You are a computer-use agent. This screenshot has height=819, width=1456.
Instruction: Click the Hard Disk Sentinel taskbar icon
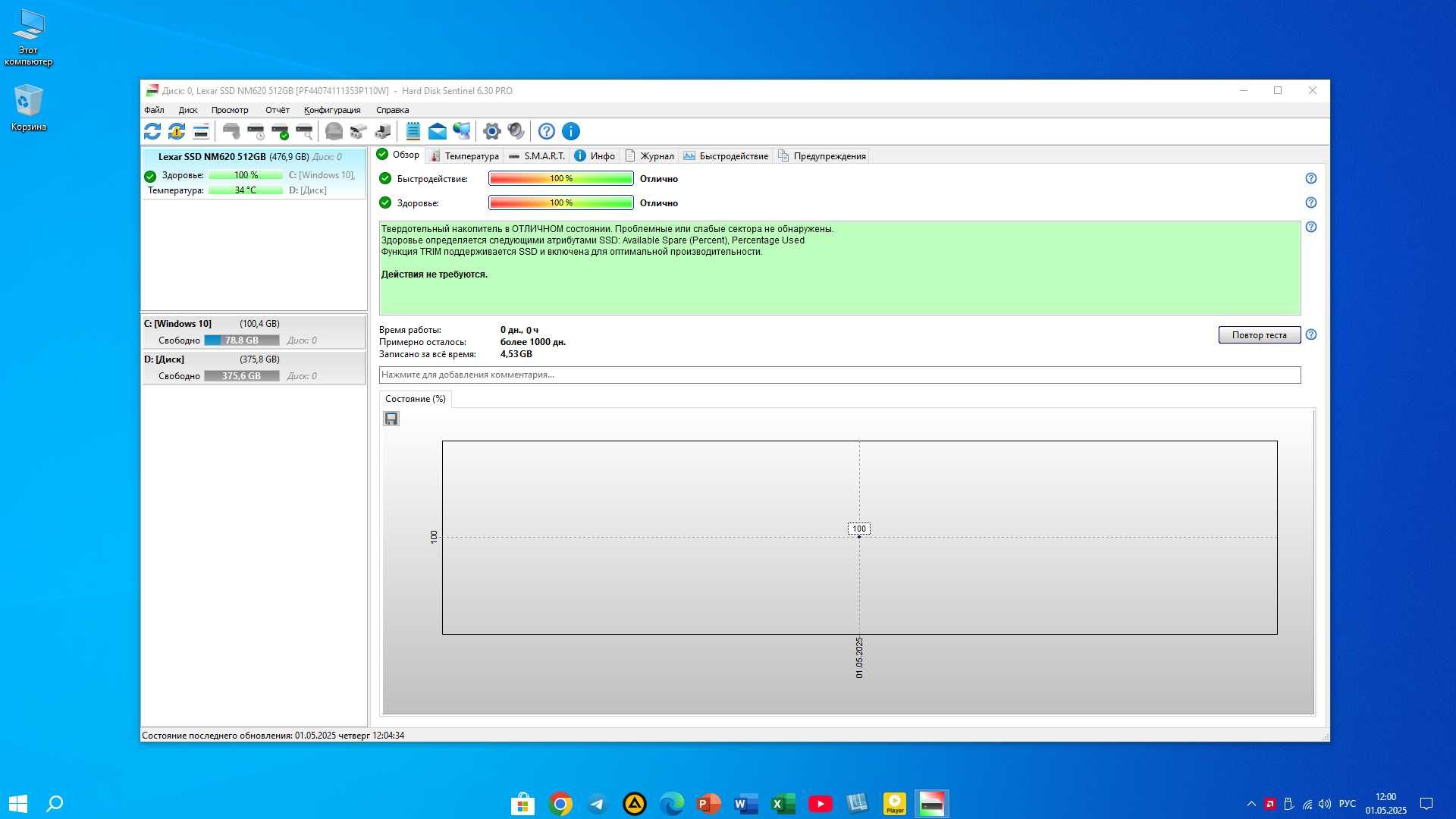tap(932, 804)
